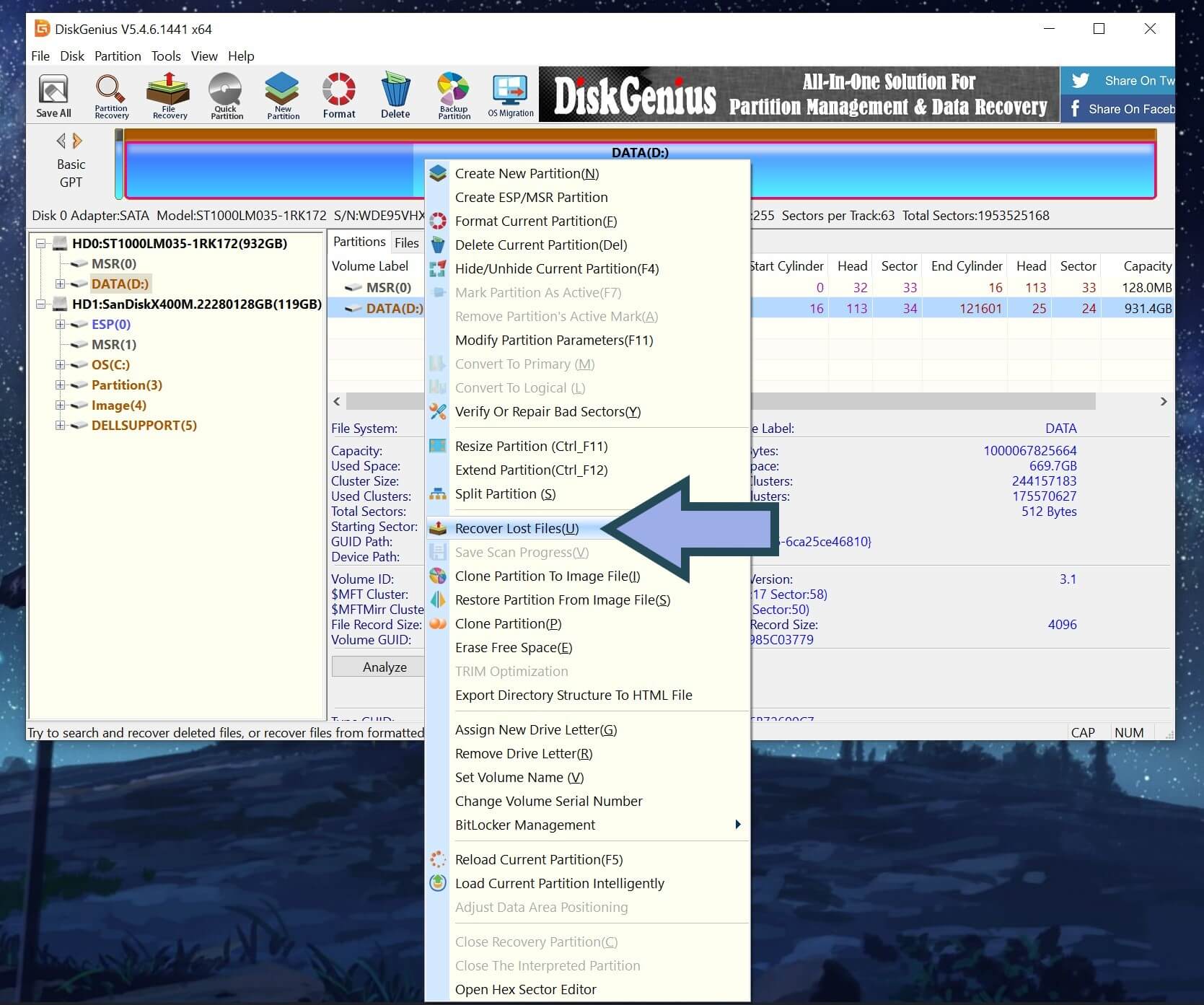Click Restore Partition From Image File icon
The image size is (1204, 1005).
438,600
